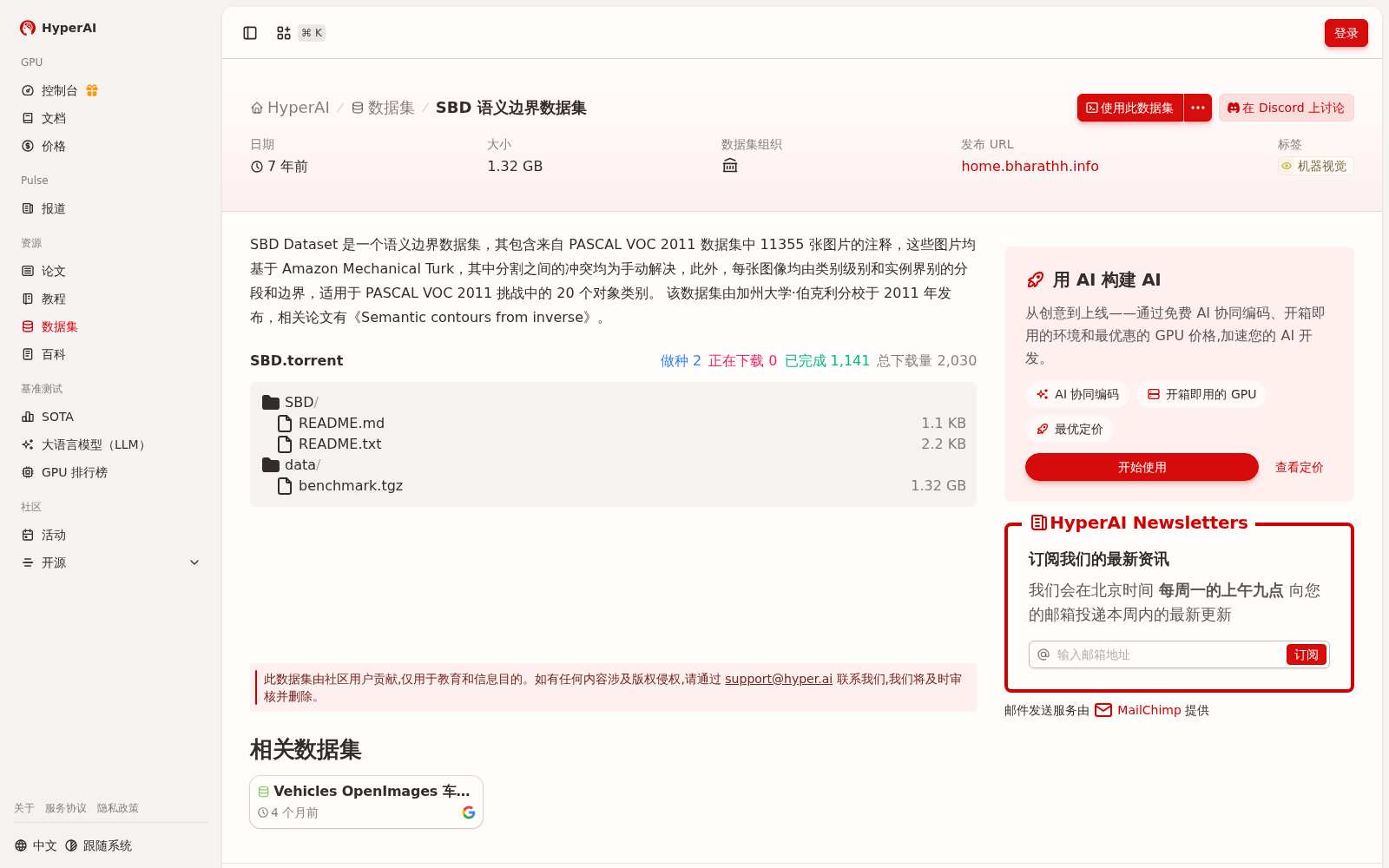Open the three-dots more options dropdown

(x=1198, y=108)
